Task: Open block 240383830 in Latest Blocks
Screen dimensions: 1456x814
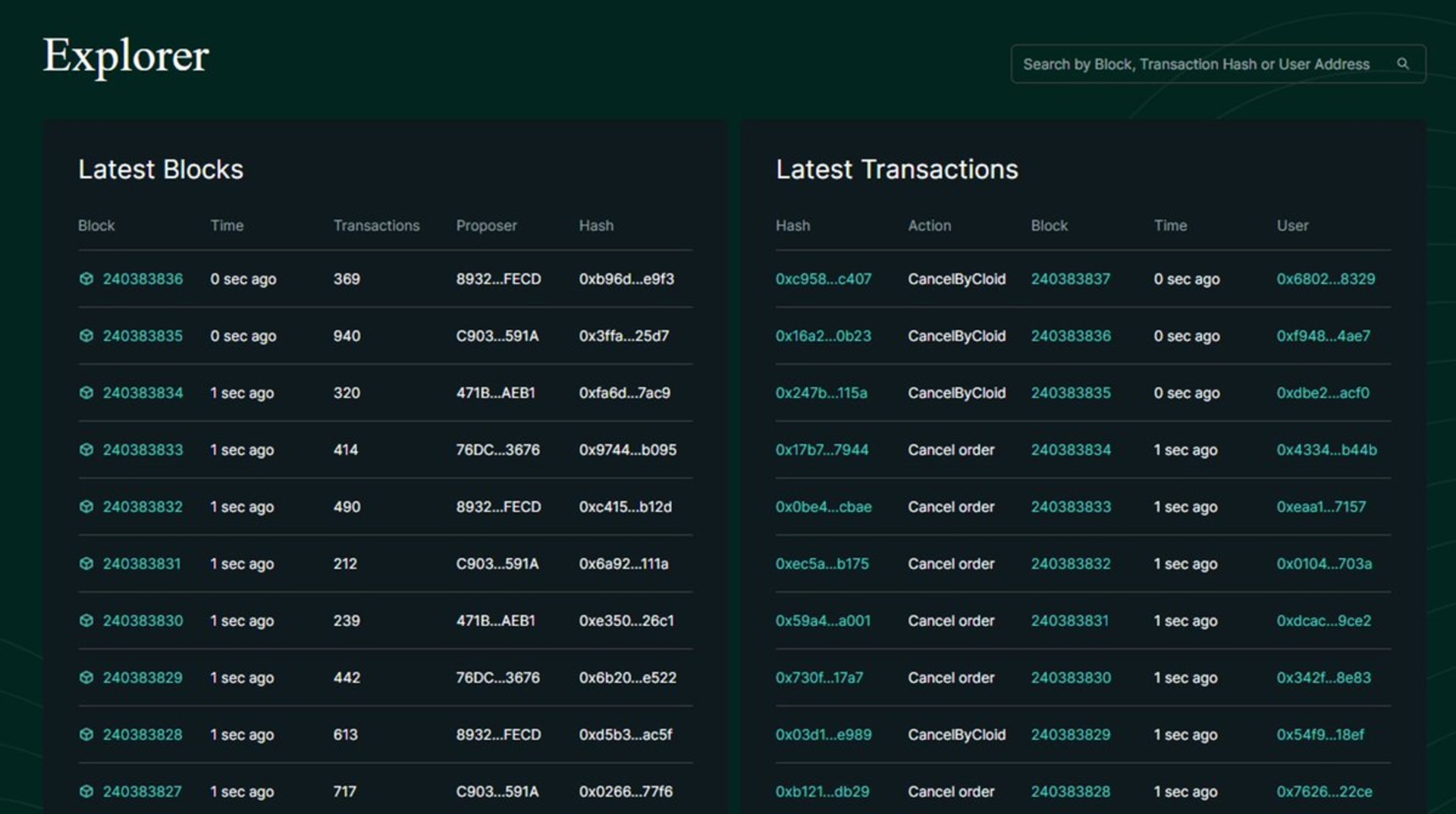Action: 143,620
